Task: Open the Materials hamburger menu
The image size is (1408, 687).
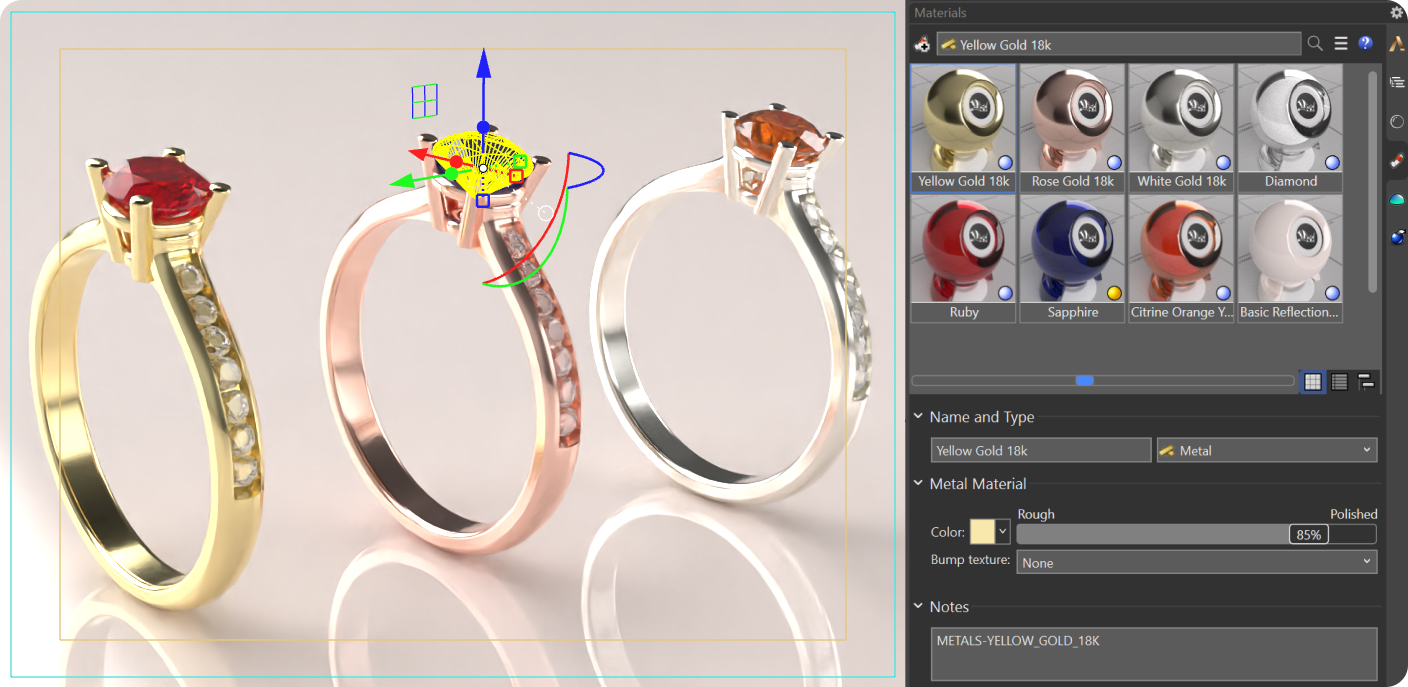Action: pyautogui.click(x=1341, y=44)
